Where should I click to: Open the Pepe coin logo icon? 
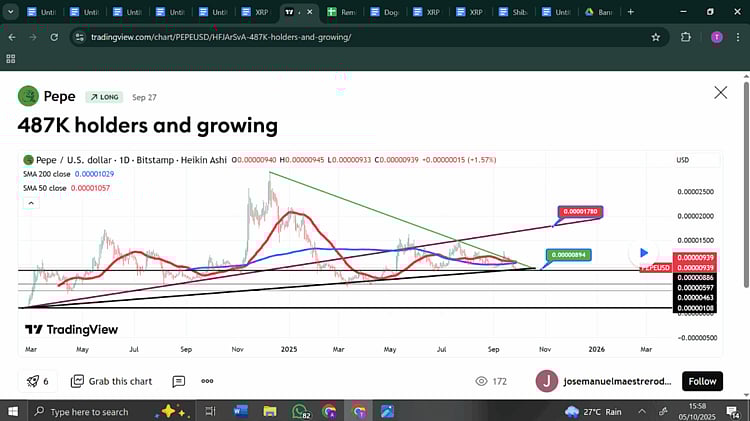(x=28, y=96)
